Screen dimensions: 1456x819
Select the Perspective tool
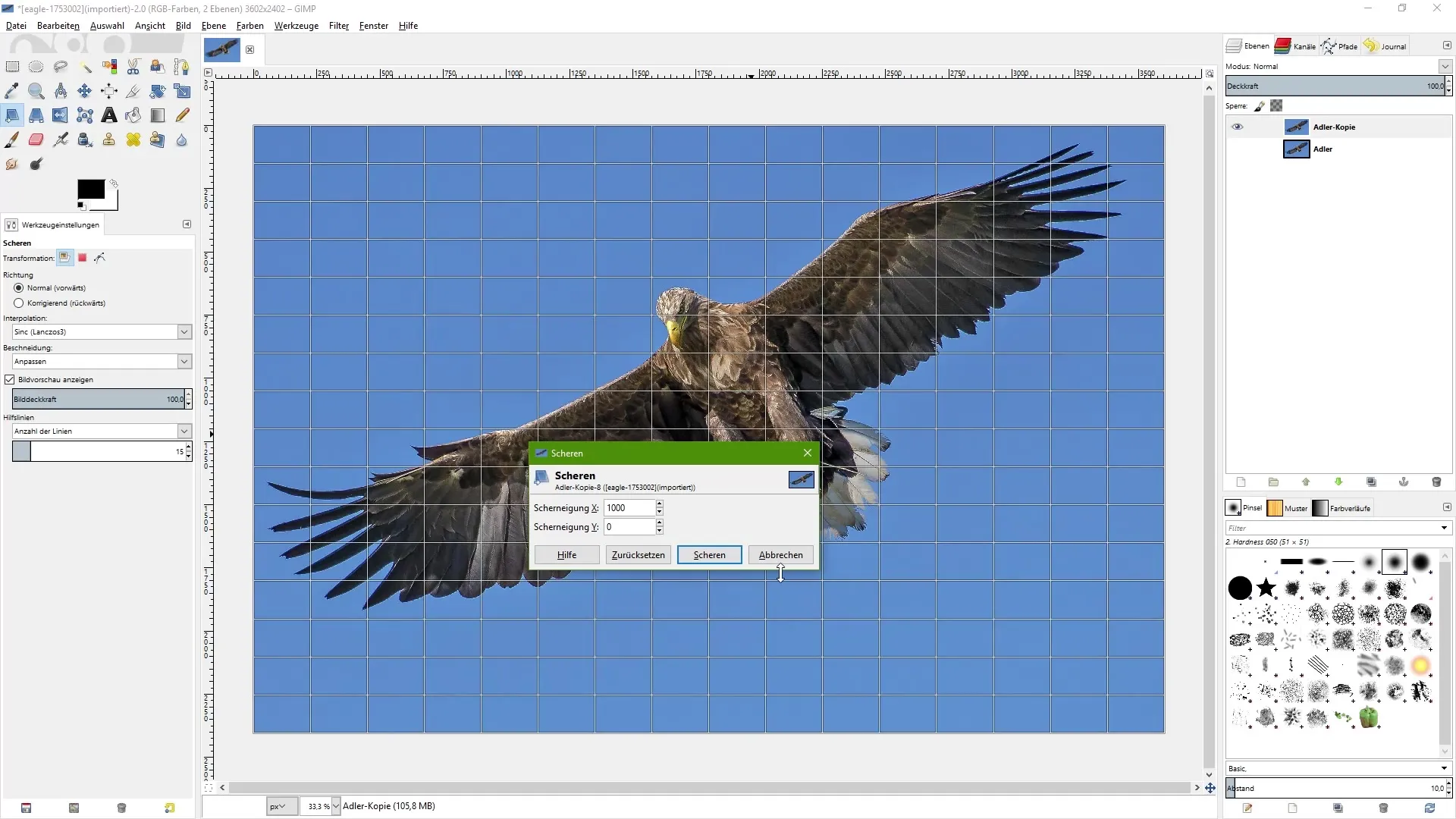click(x=36, y=115)
